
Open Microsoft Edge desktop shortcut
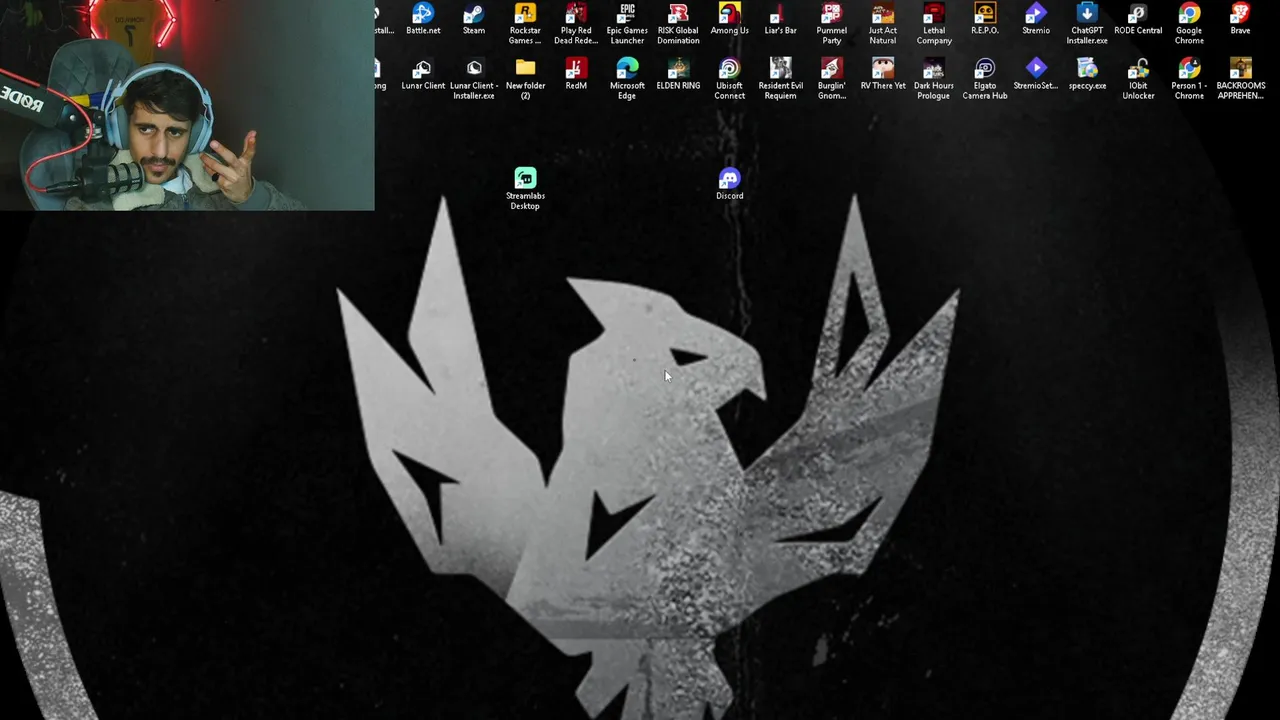(x=627, y=79)
